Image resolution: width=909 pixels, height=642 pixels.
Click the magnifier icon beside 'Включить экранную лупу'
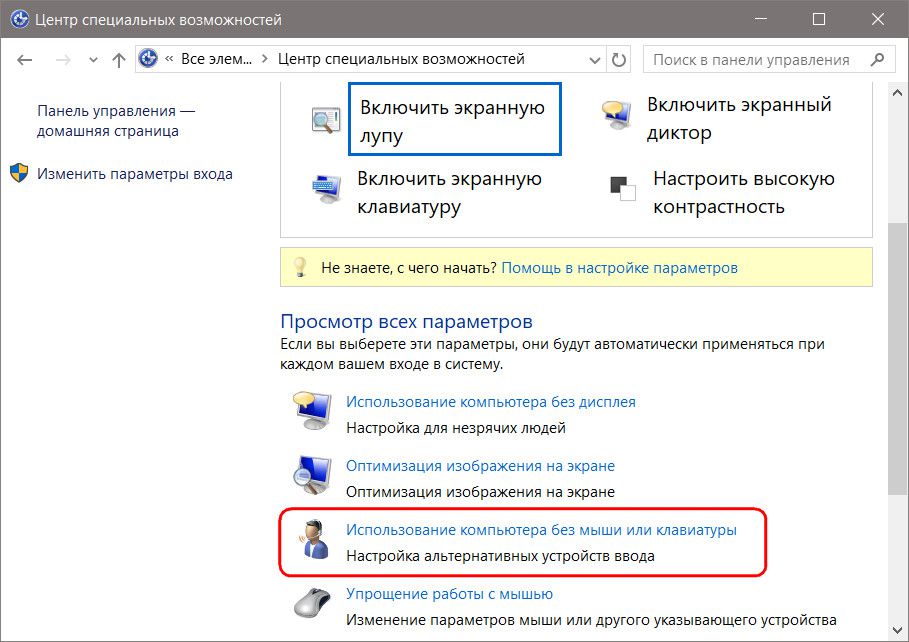tap(325, 120)
